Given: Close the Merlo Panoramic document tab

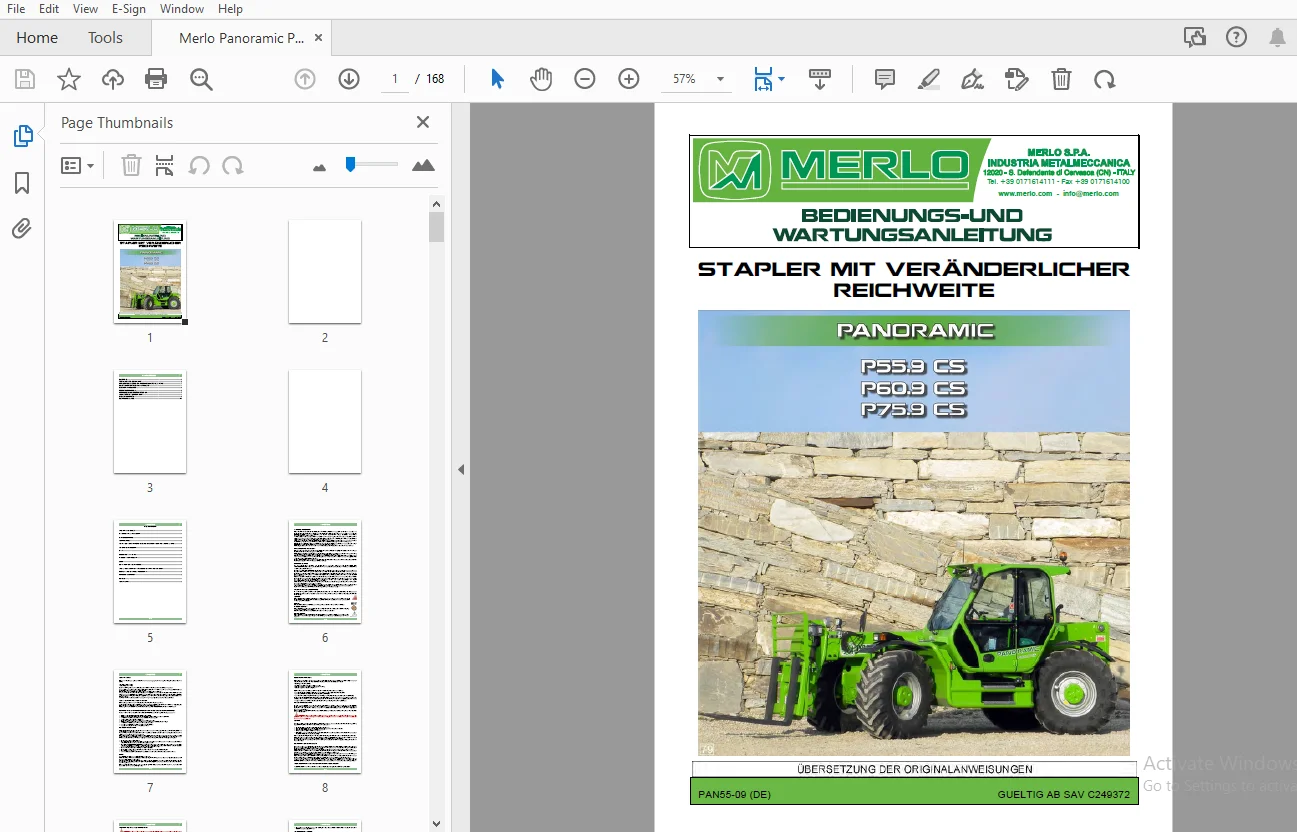Looking at the screenshot, I should [x=319, y=38].
